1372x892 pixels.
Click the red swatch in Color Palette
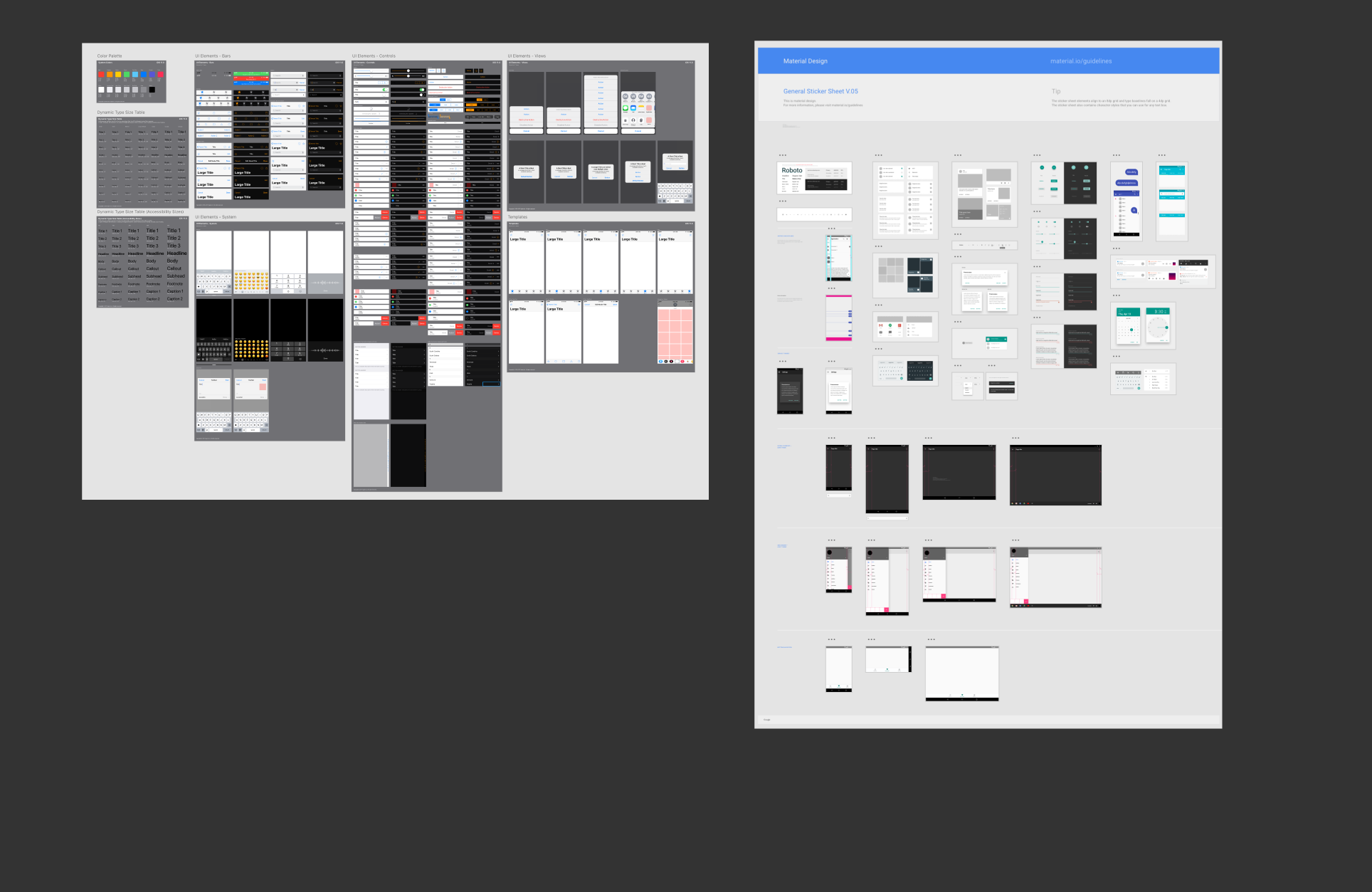point(101,74)
